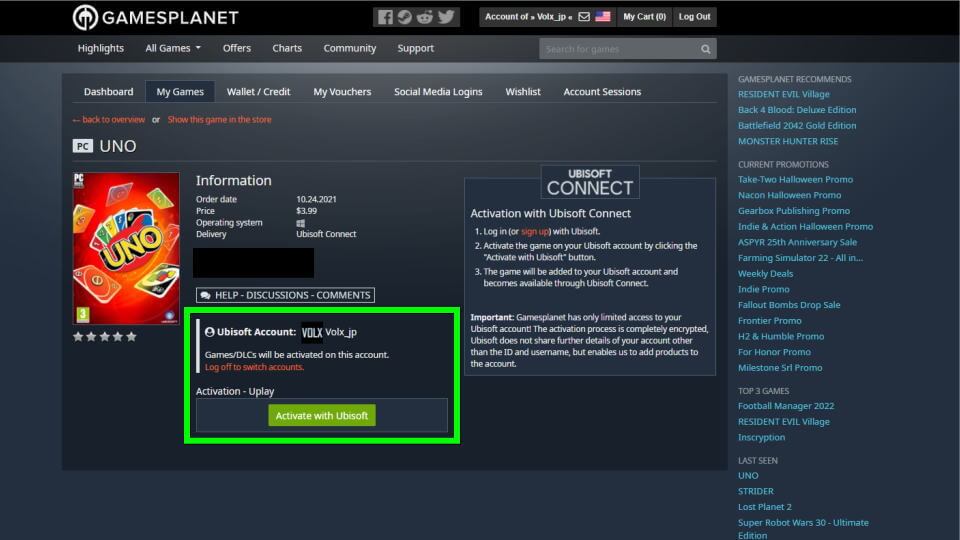The width and height of the screenshot is (960, 540).
Task: Open the Highlights menu item
Action: (x=100, y=48)
